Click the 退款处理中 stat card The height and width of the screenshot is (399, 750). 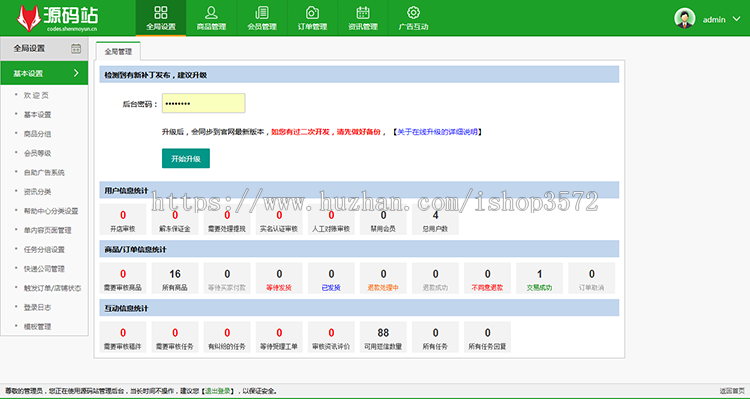(384, 278)
